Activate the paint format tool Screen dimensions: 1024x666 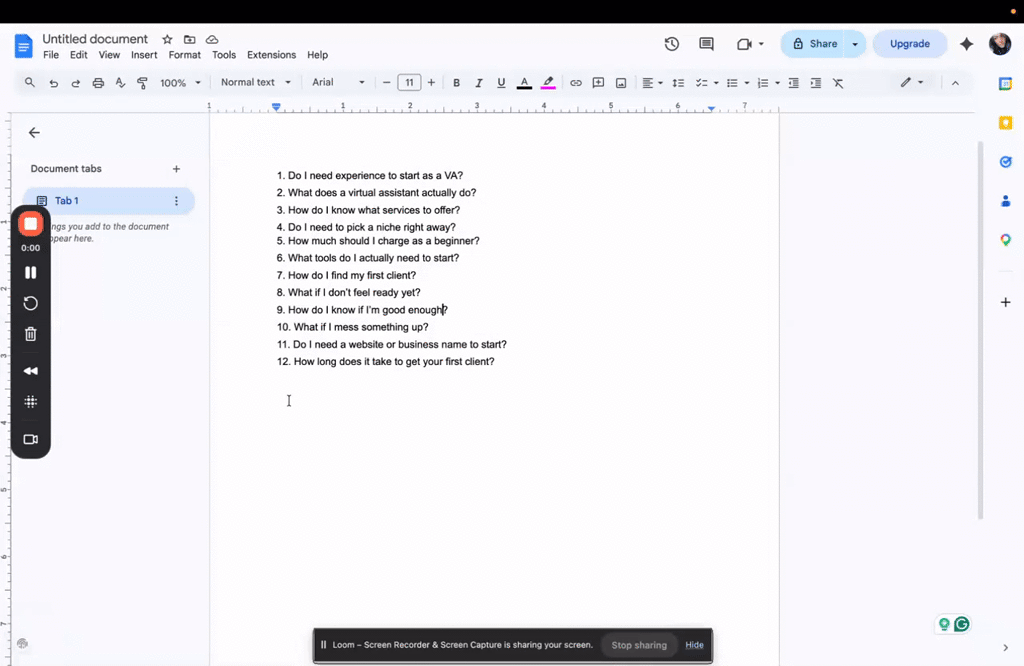(x=142, y=83)
